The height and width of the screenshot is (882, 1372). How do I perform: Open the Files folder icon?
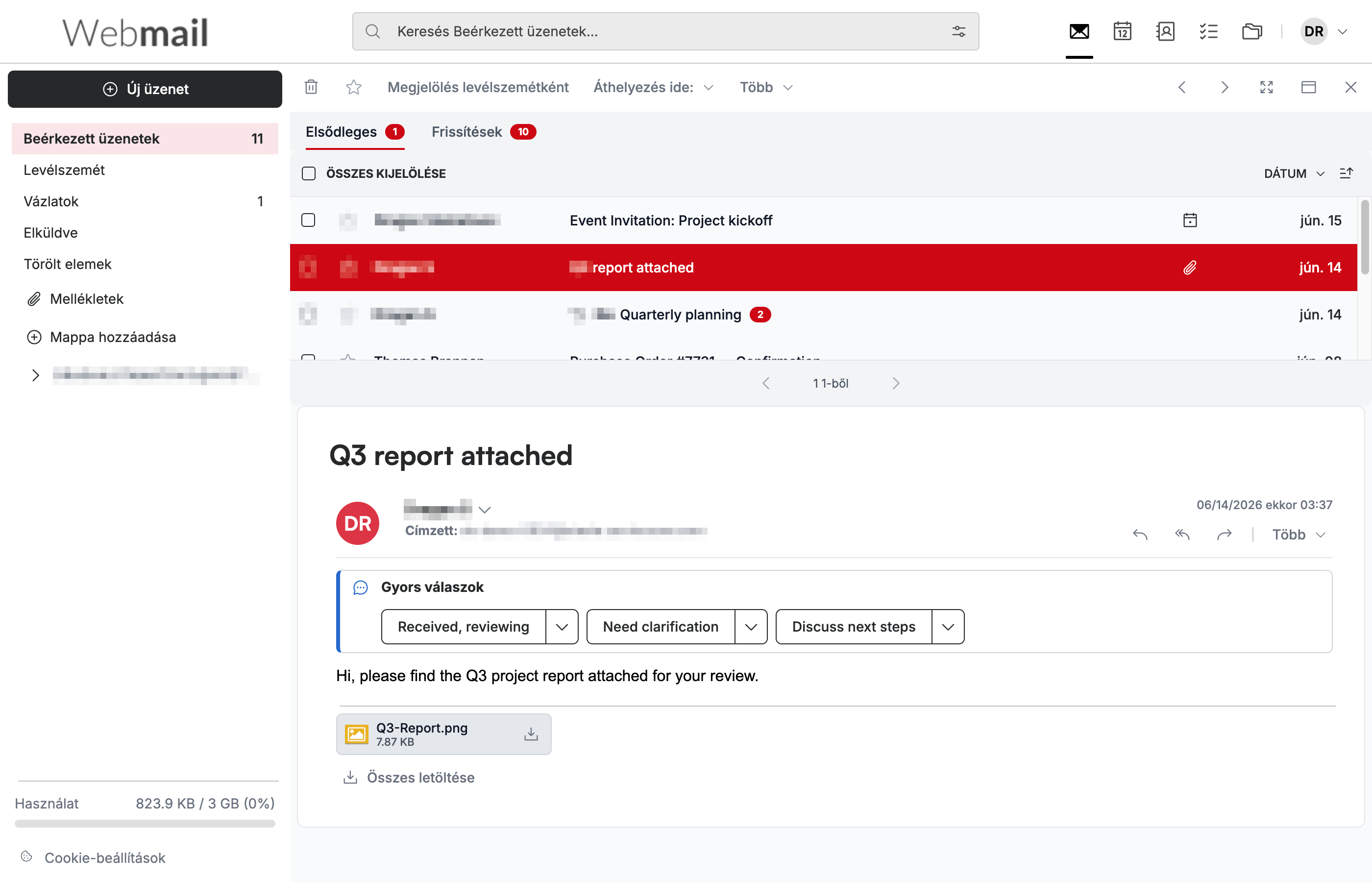[x=1252, y=31]
